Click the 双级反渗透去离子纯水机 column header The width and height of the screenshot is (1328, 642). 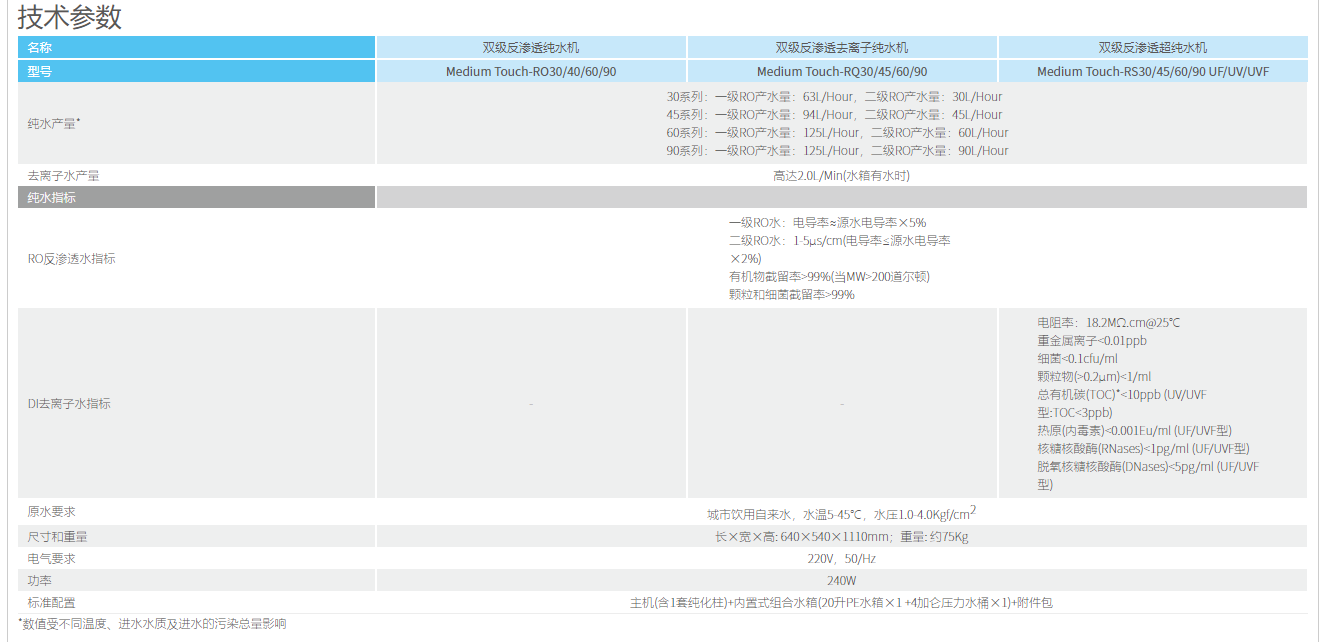point(842,47)
